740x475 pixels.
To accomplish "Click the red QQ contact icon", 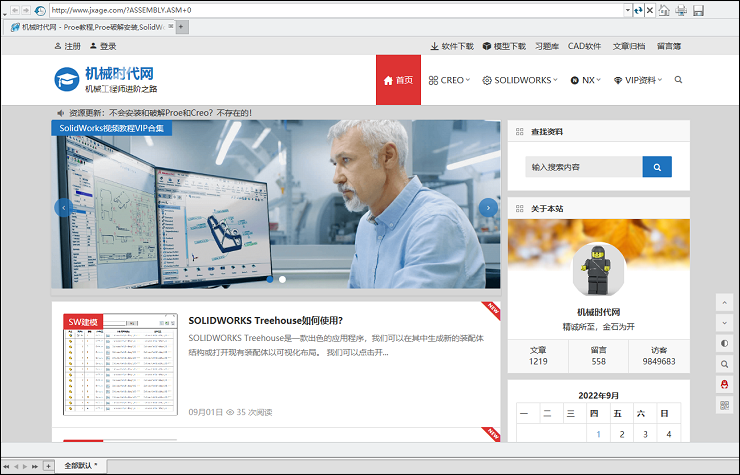I will pyautogui.click(x=724, y=384).
